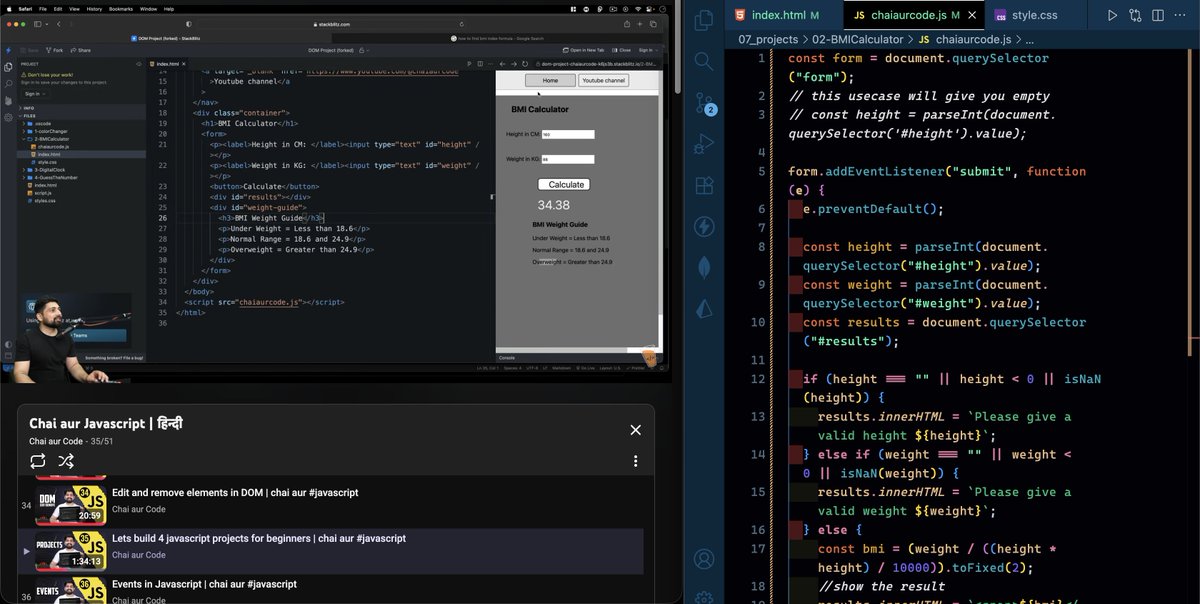Open Source Control icon with badge 2

[704, 104]
